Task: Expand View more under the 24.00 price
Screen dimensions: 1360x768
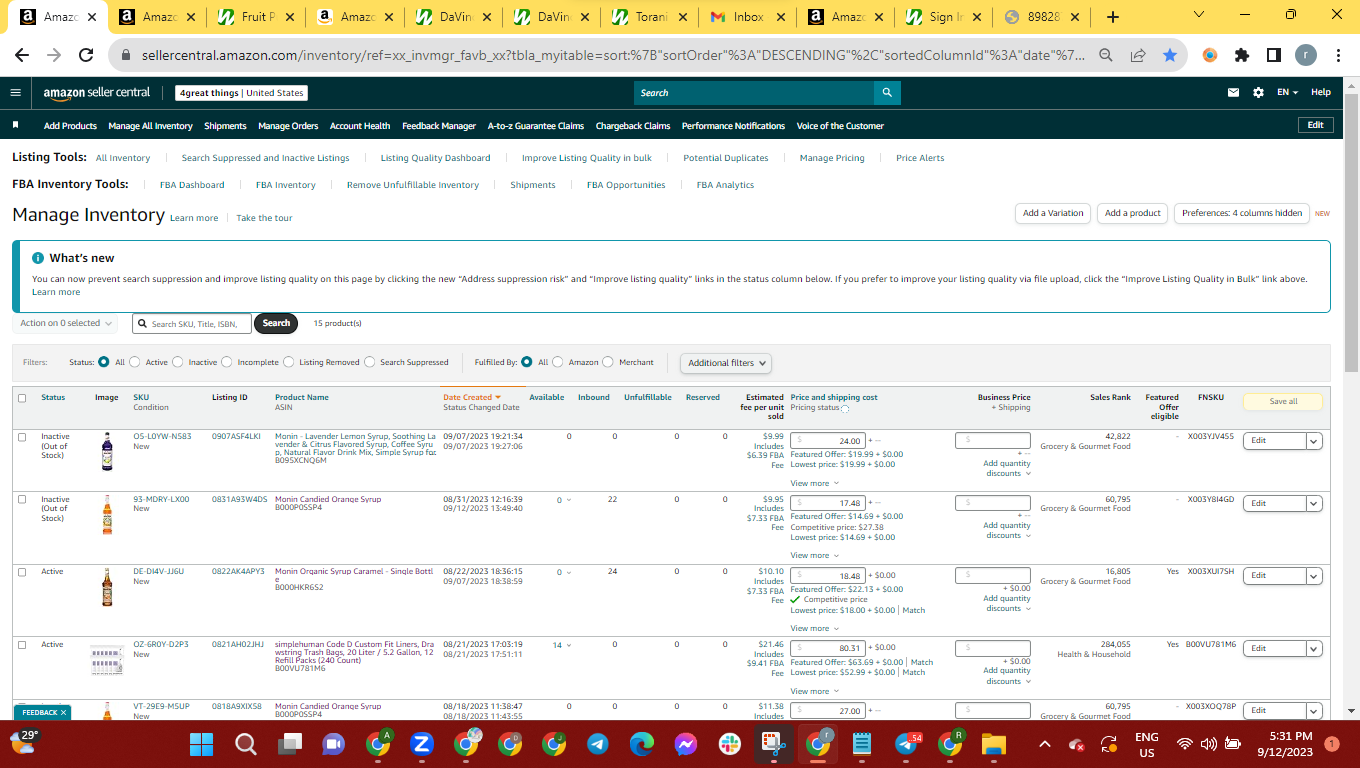Action: pos(814,483)
